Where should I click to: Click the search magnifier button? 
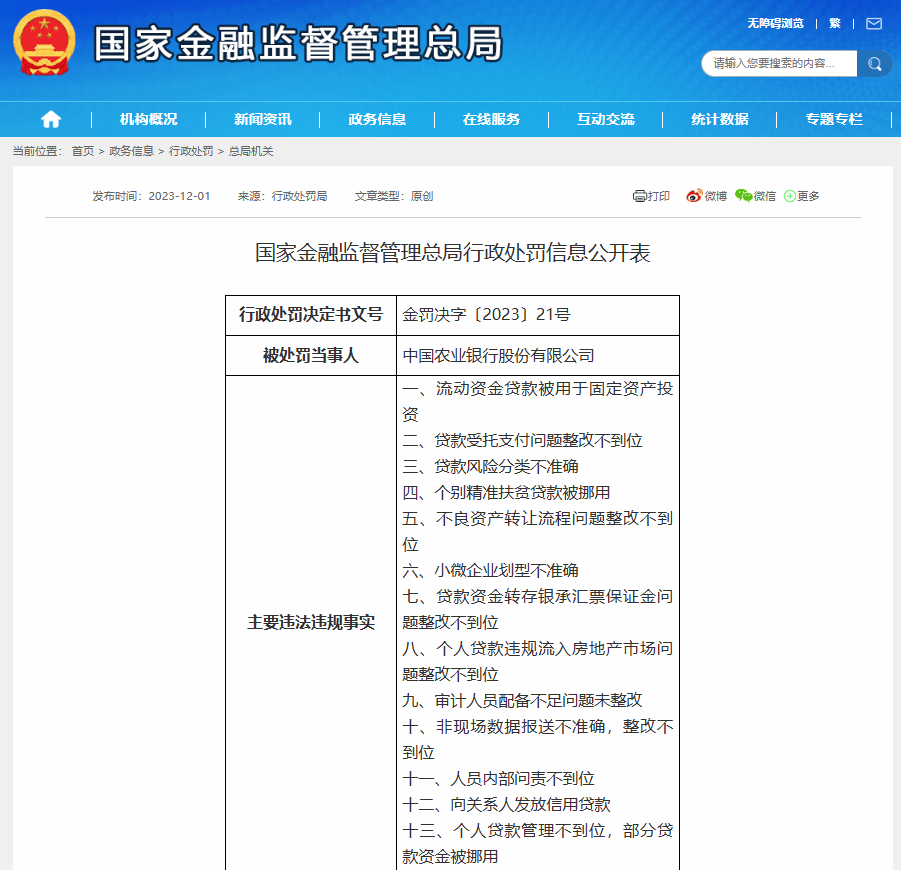[x=874, y=63]
